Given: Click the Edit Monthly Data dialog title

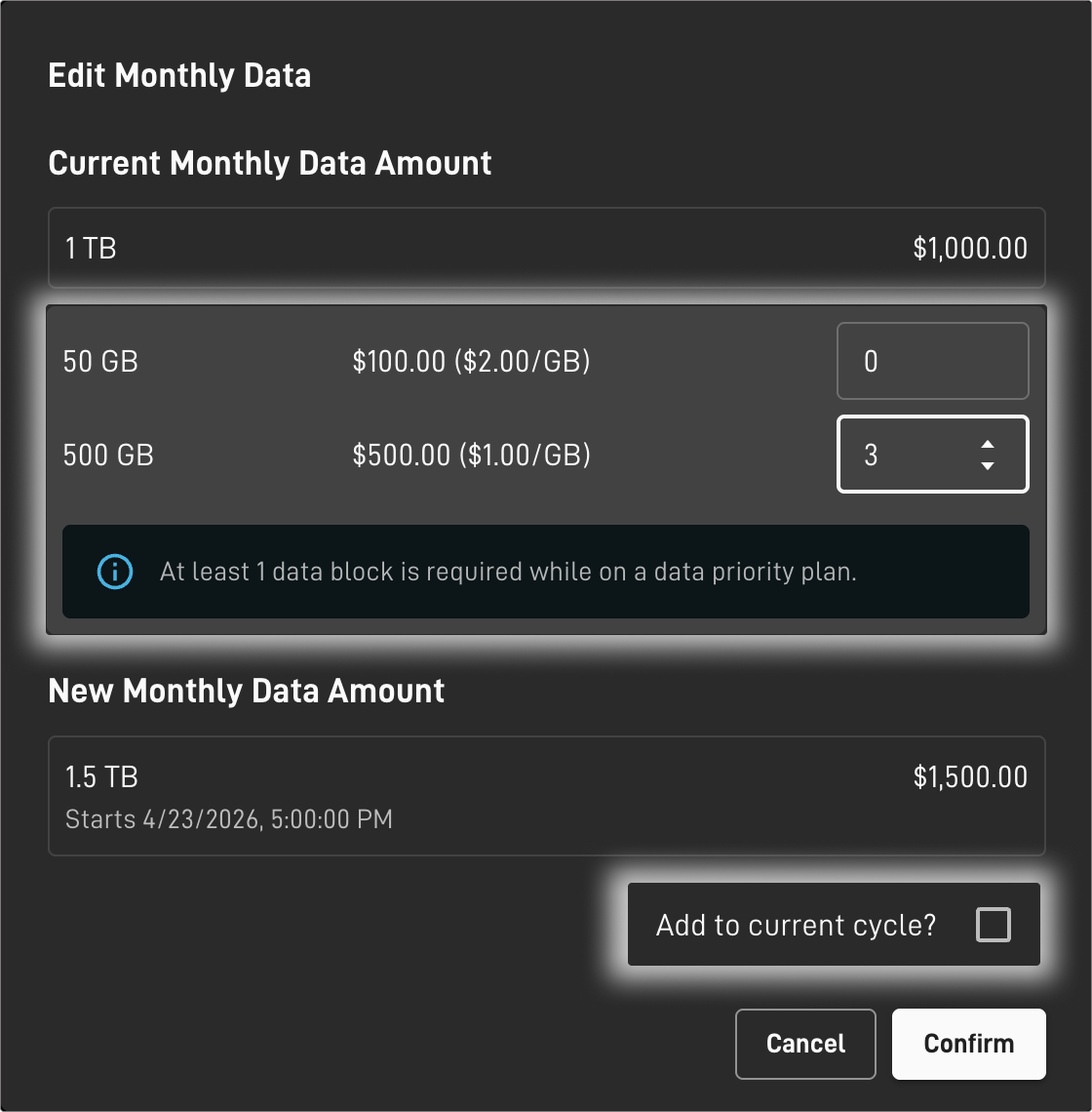Looking at the screenshot, I should tap(179, 75).
